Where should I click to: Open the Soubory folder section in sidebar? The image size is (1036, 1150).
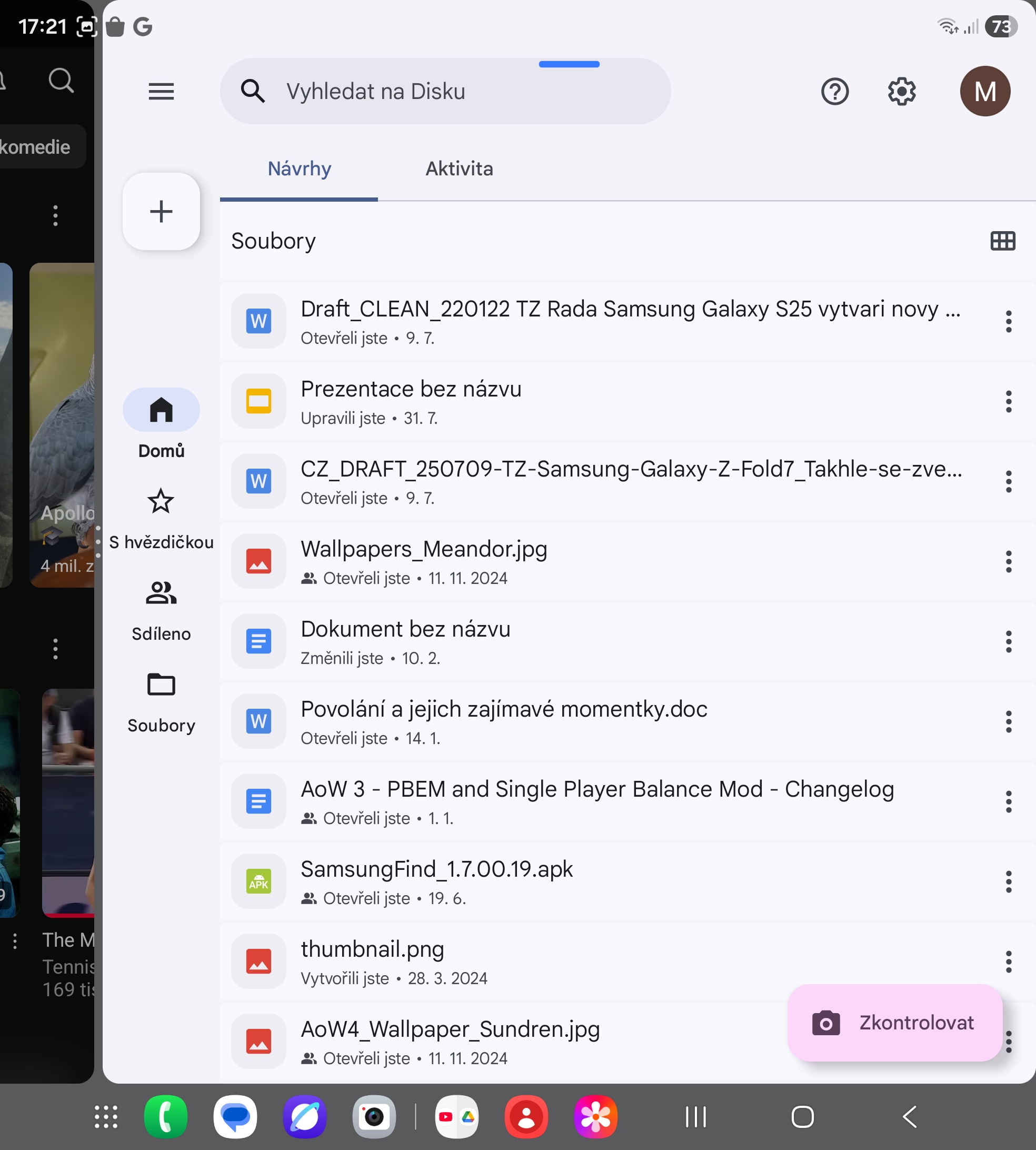161,703
